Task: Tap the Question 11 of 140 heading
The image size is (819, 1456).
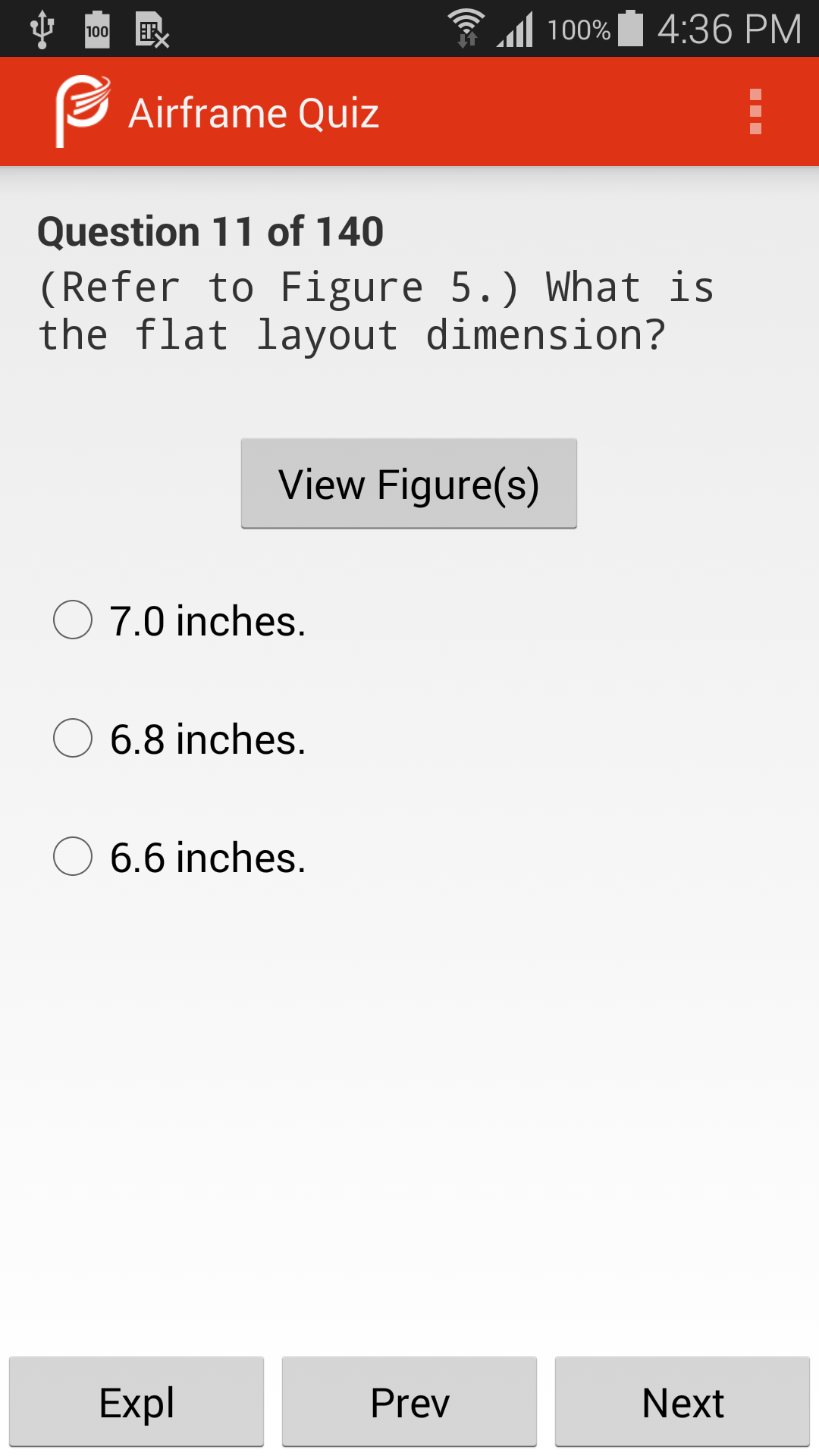Action: tap(210, 231)
